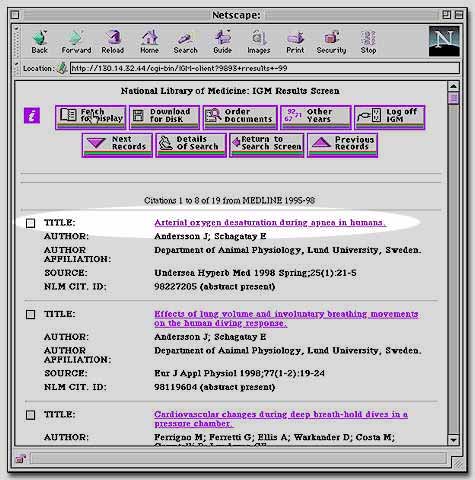Reload the current page
475x480 pixels.
(x=113, y=42)
